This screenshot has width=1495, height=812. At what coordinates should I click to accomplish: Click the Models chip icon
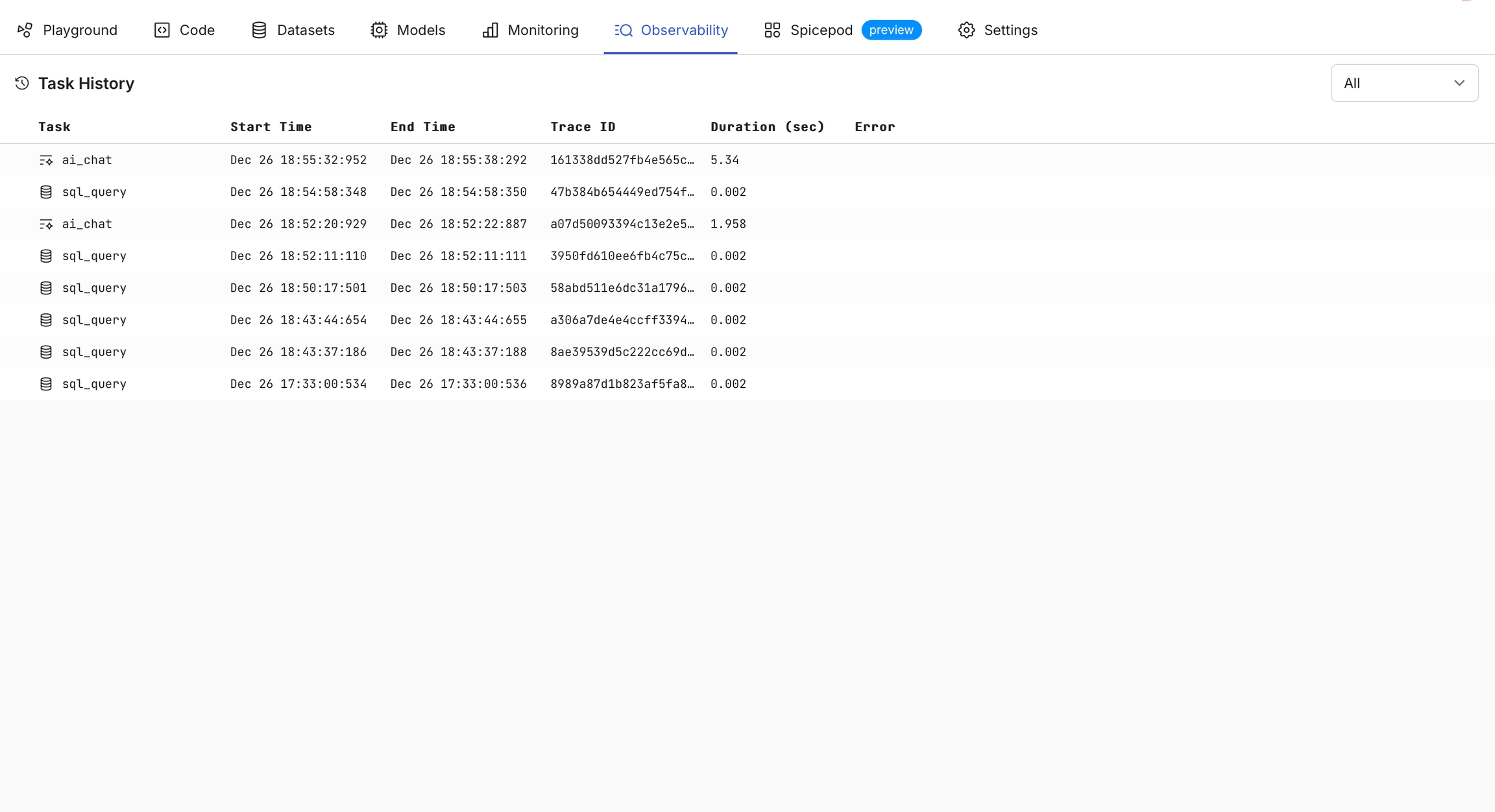pos(379,30)
